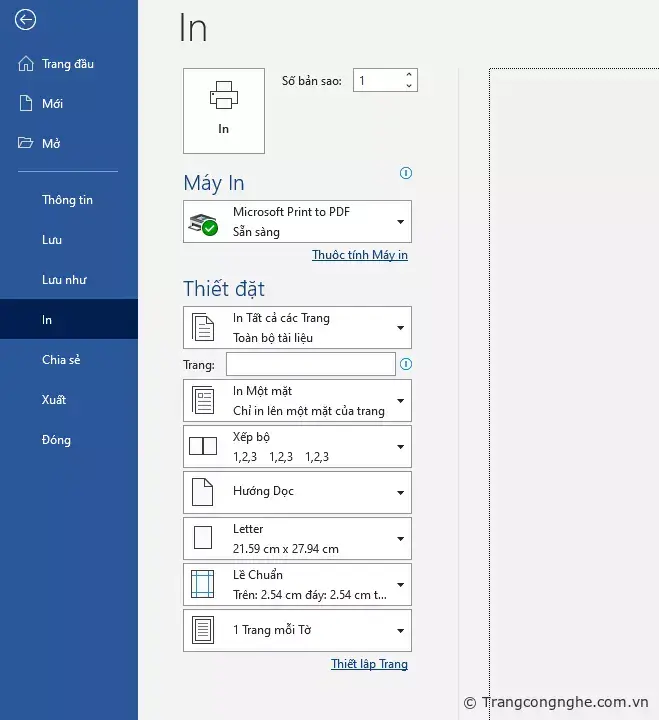
Task: Click the back arrow icon
Action: pyautogui.click(x=25, y=20)
